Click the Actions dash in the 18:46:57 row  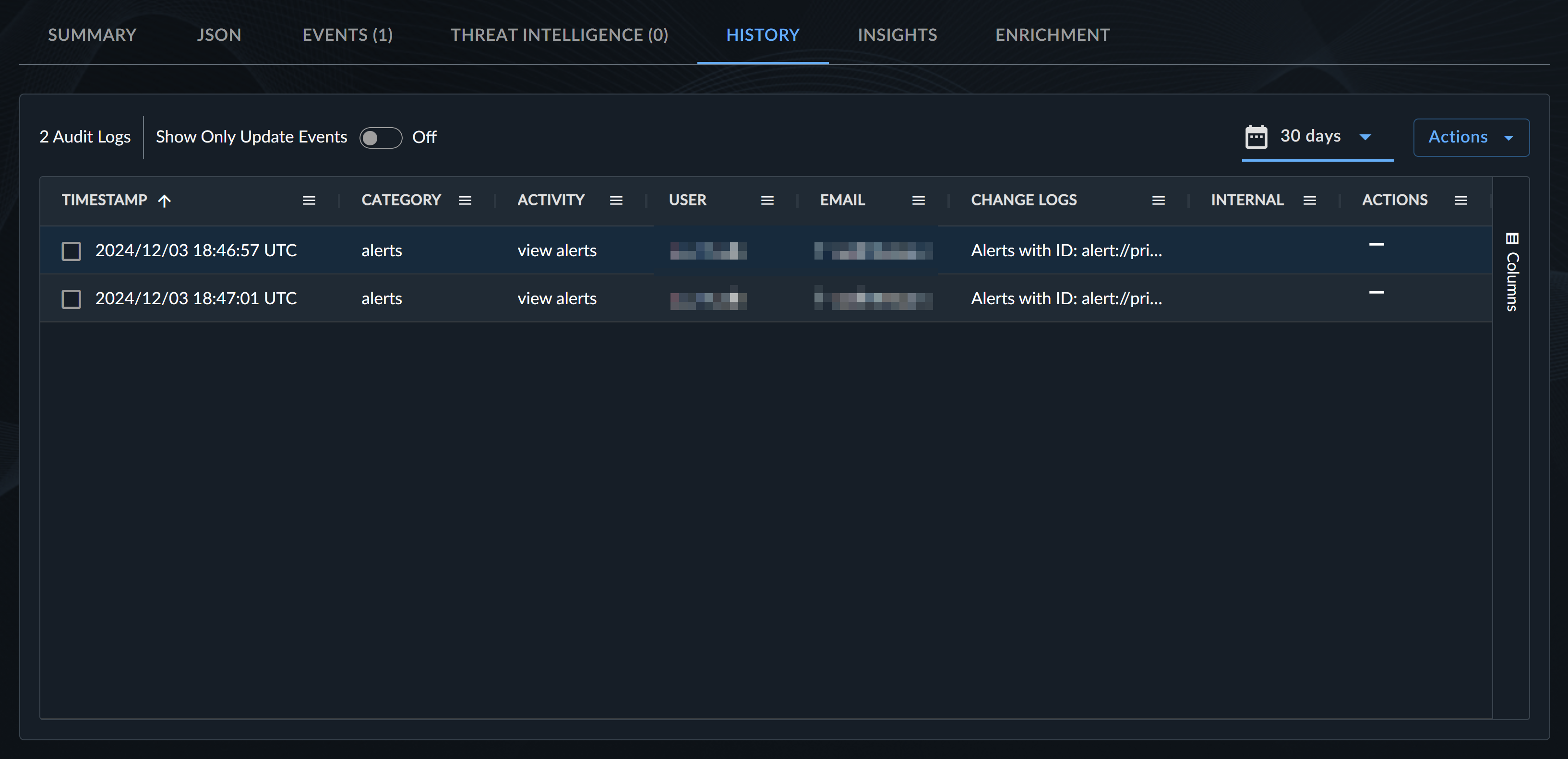tap(1376, 244)
